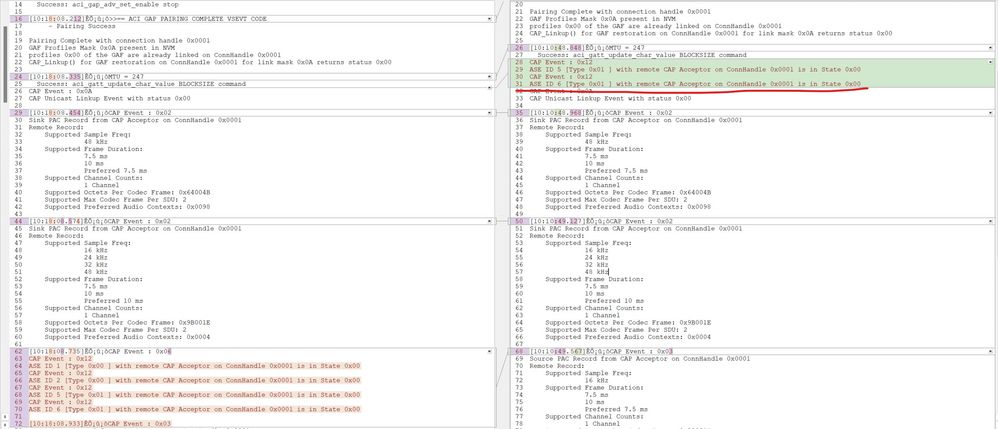Open dropdown arrow on left line 29 CAP Event header
The width and height of the screenshot is (998, 429).
(489, 113)
